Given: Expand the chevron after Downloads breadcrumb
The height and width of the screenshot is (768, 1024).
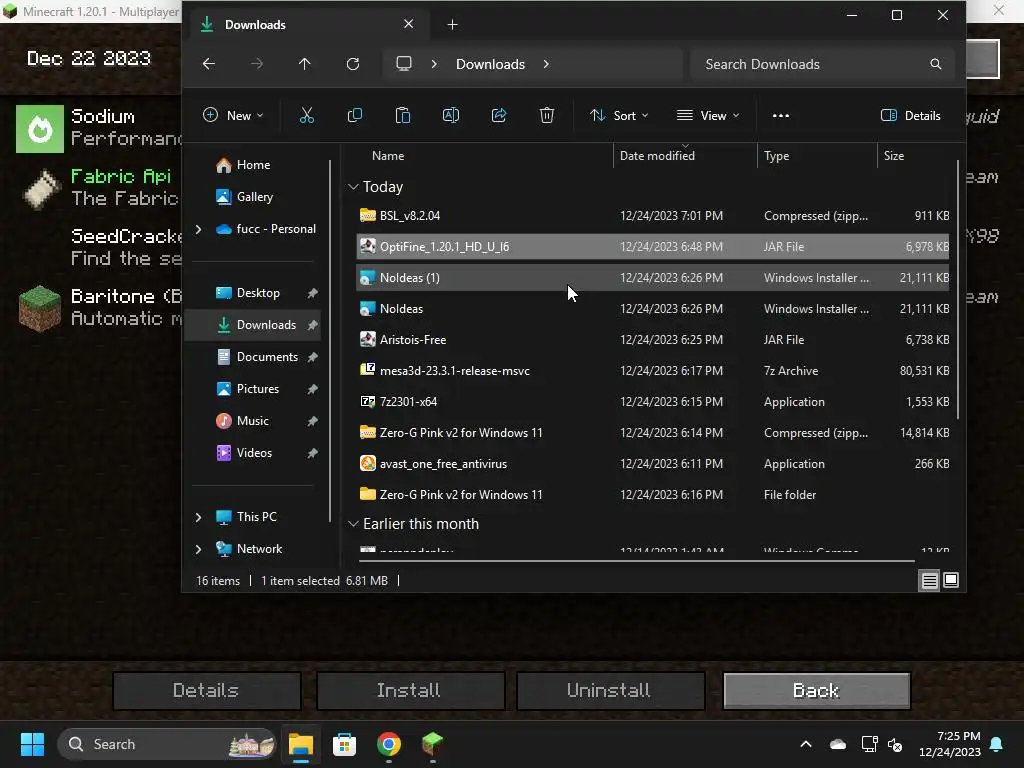Looking at the screenshot, I should click(546, 64).
